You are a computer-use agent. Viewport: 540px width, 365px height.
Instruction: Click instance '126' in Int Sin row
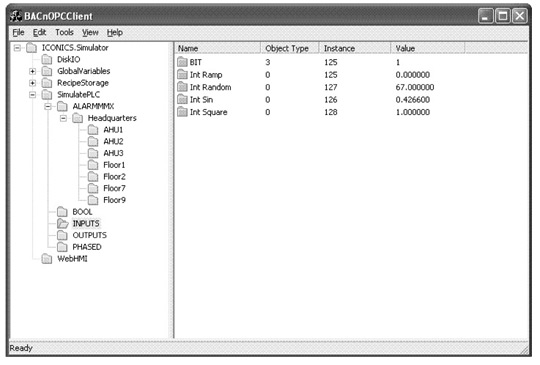[x=331, y=100]
